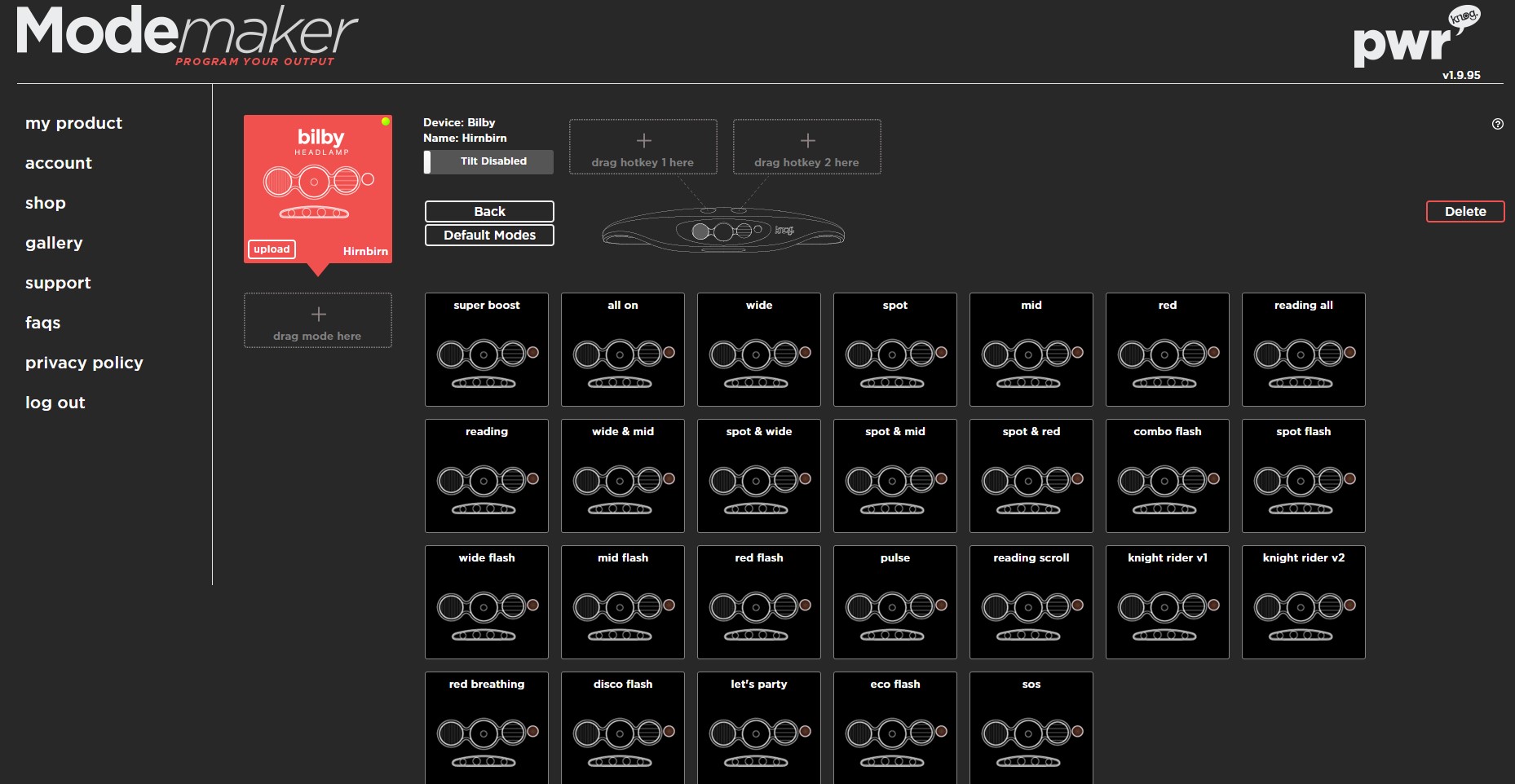Select the wide & mid mode tile
This screenshot has width=1515, height=784.
pyautogui.click(x=623, y=476)
